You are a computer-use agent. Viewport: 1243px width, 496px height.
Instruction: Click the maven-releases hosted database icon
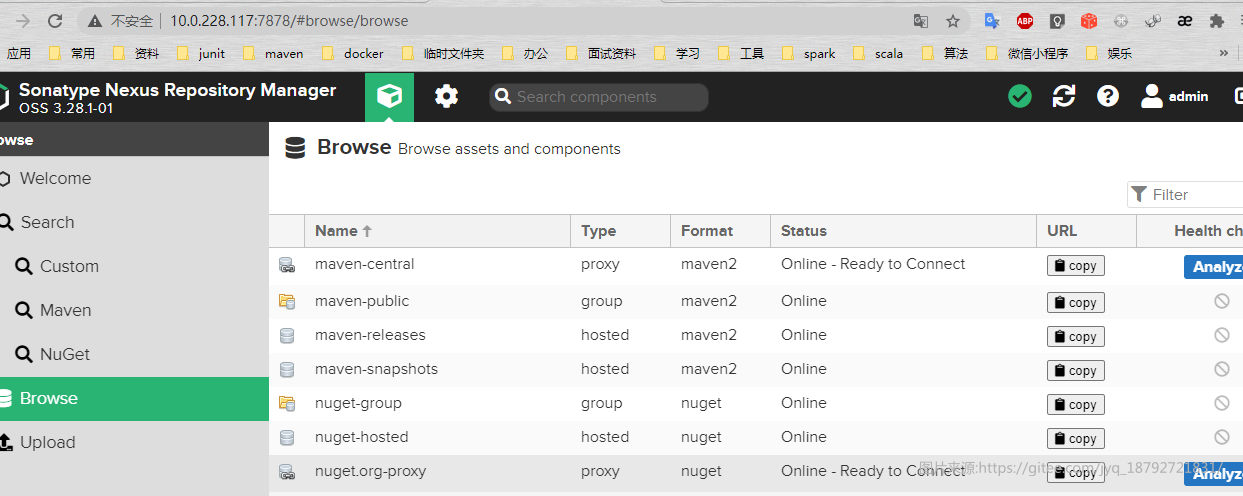(287, 336)
